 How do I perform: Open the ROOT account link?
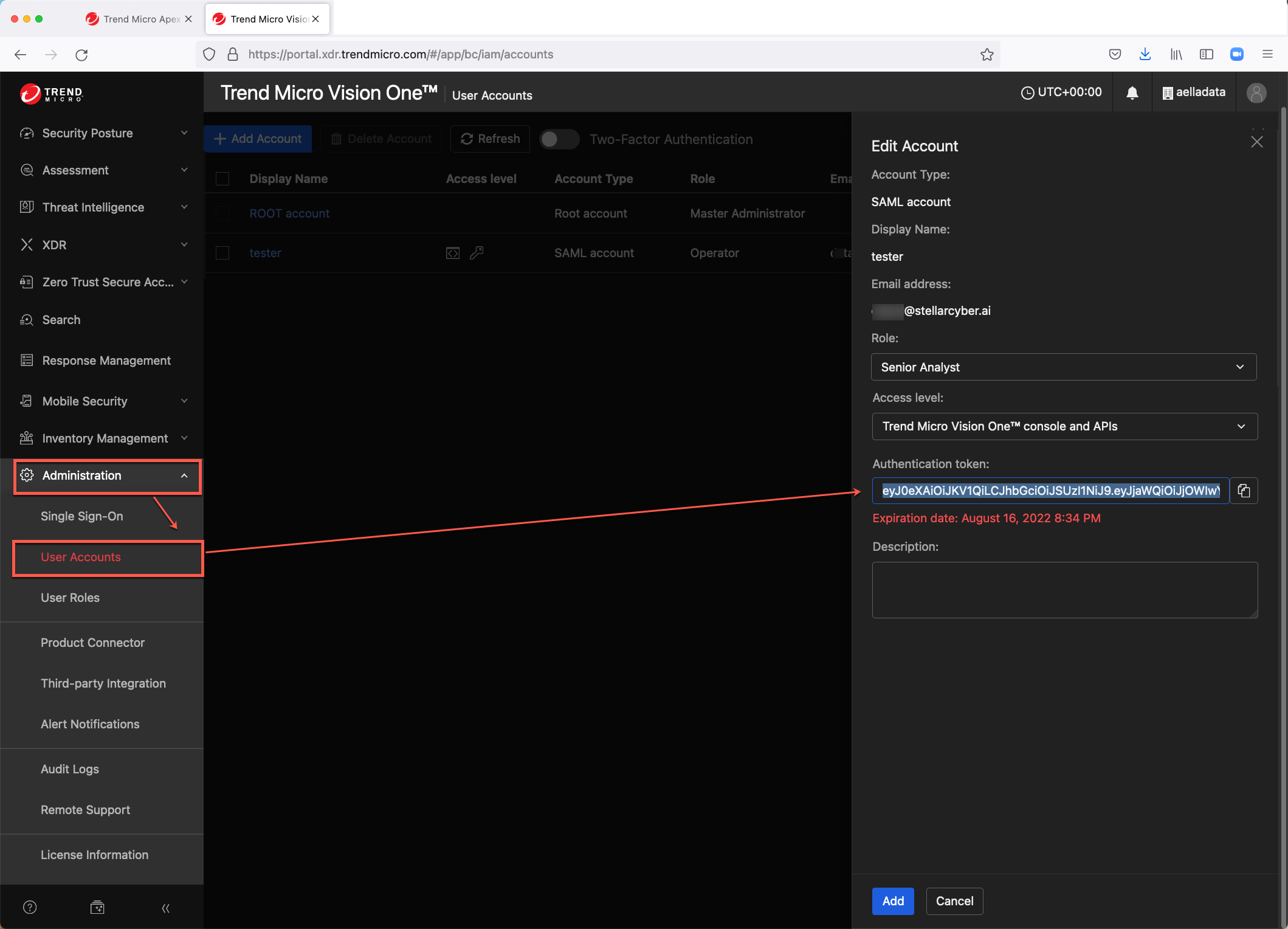point(289,213)
